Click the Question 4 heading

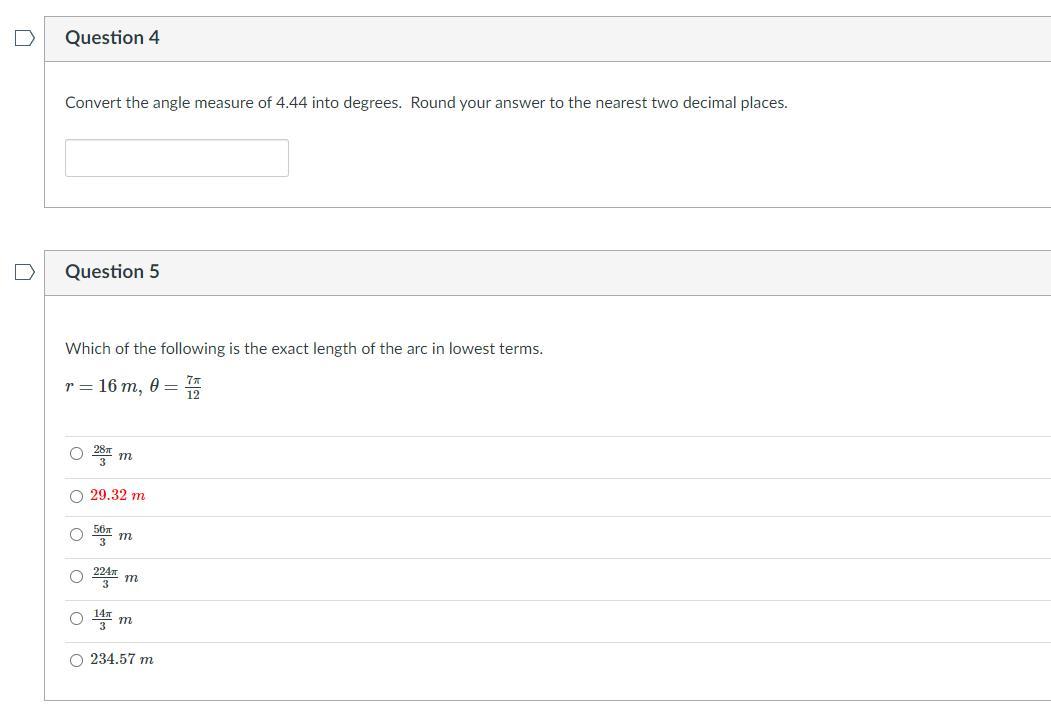[x=112, y=38]
